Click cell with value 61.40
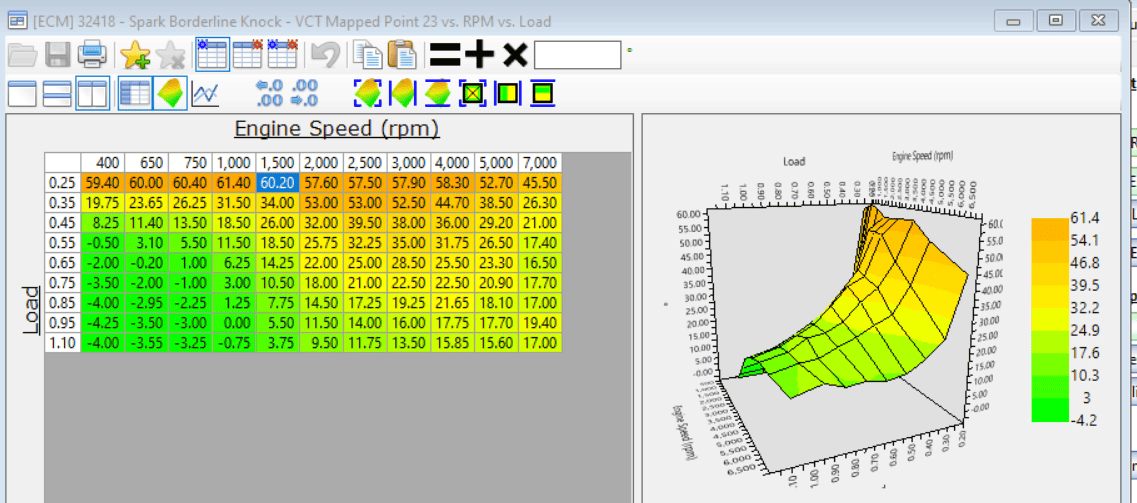The width and height of the screenshot is (1137, 503). (x=234, y=183)
